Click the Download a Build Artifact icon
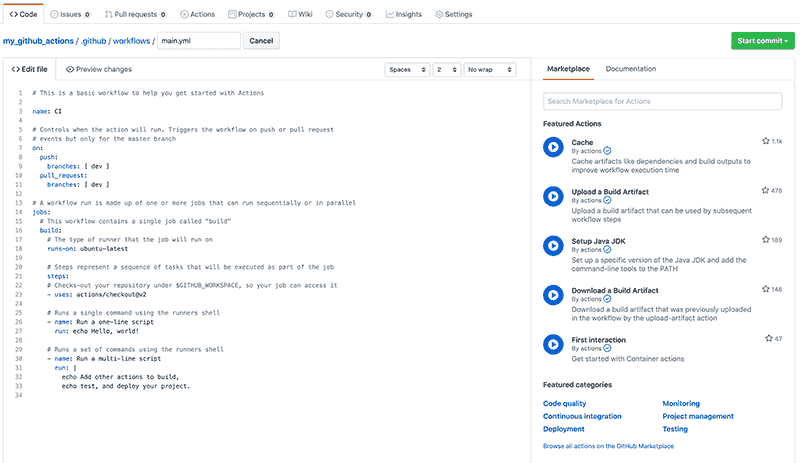This screenshot has width=800, height=463. click(x=552, y=294)
